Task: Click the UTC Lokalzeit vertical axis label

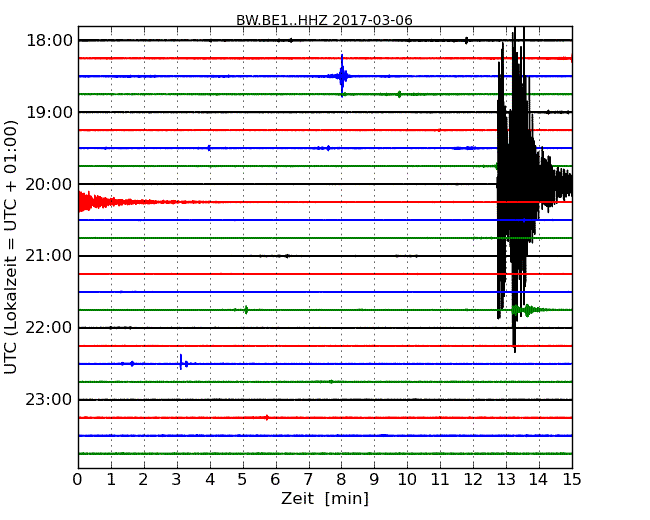Action: point(11,247)
